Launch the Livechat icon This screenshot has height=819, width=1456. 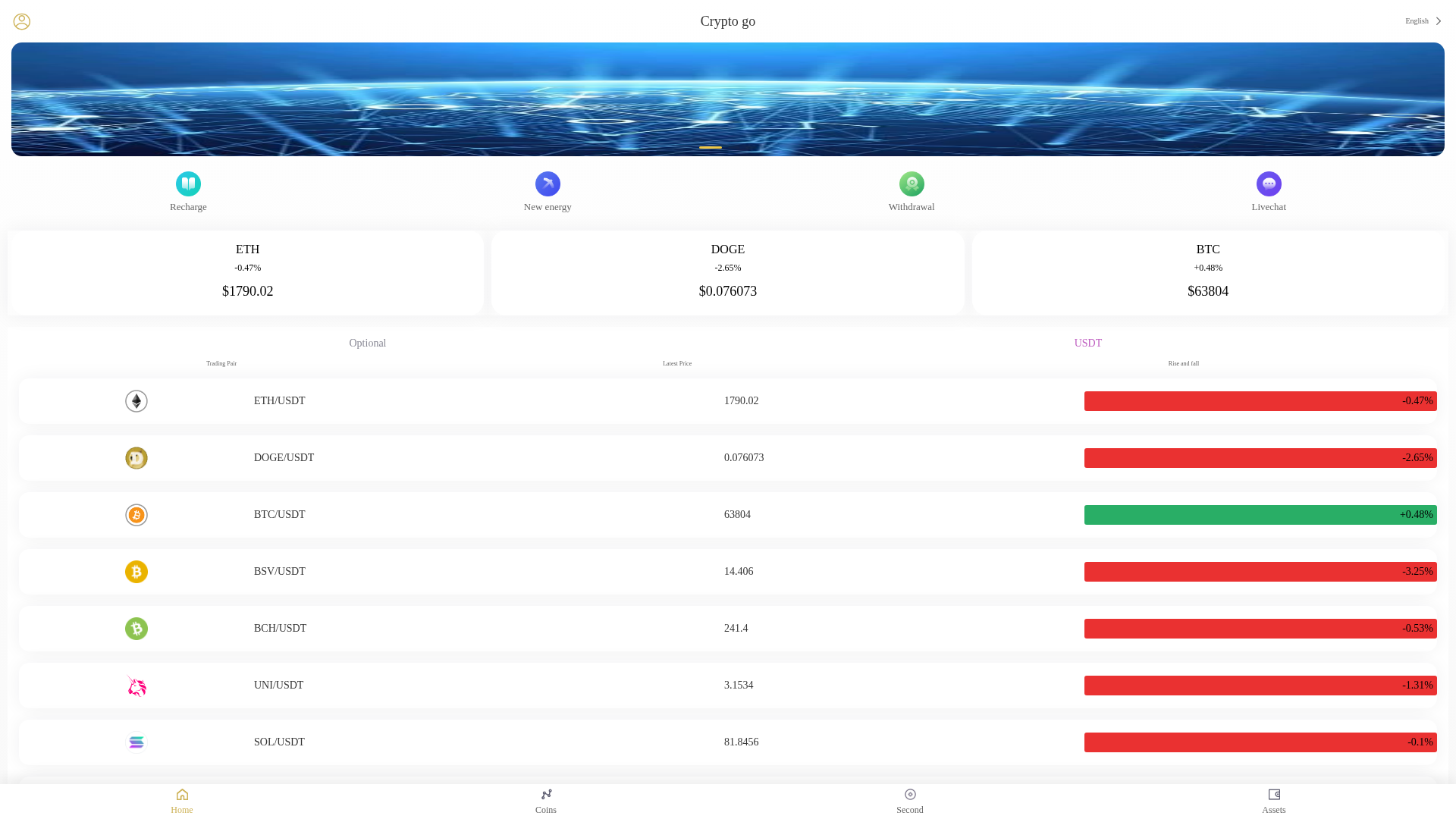[x=1269, y=184]
